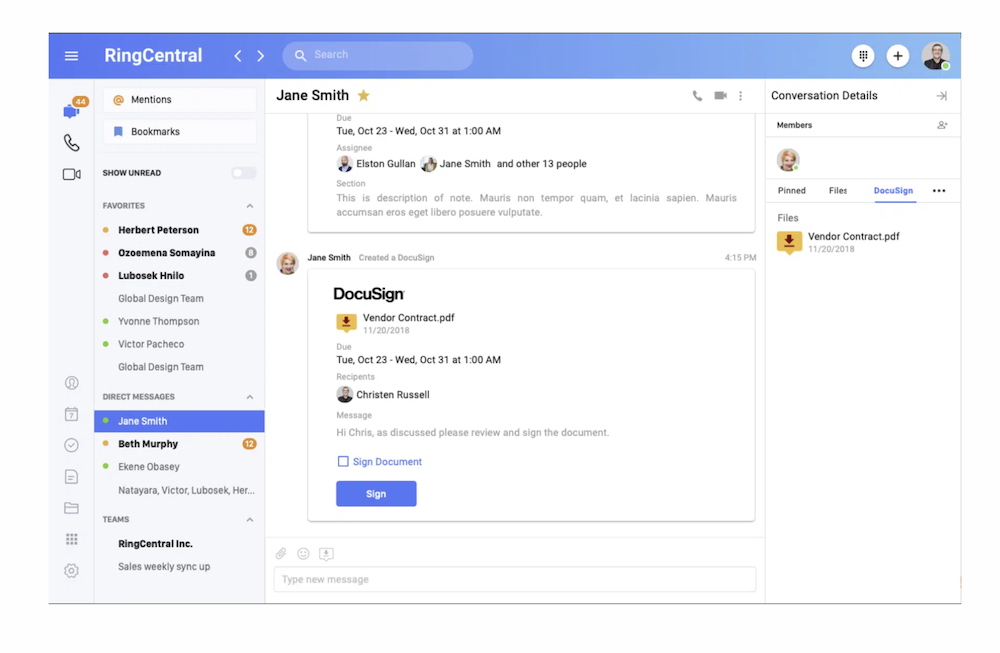Image resolution: width=1000 pixels, height=653 pixels.
Task: Open Lubosek Hnilo conversation
Action: (x=179, y=275)
